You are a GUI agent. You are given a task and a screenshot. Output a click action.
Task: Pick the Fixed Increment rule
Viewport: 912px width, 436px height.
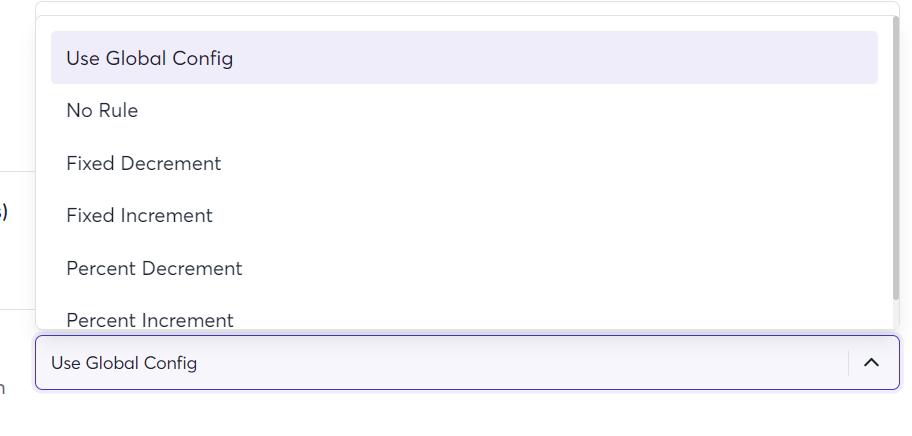click(464, 216)
